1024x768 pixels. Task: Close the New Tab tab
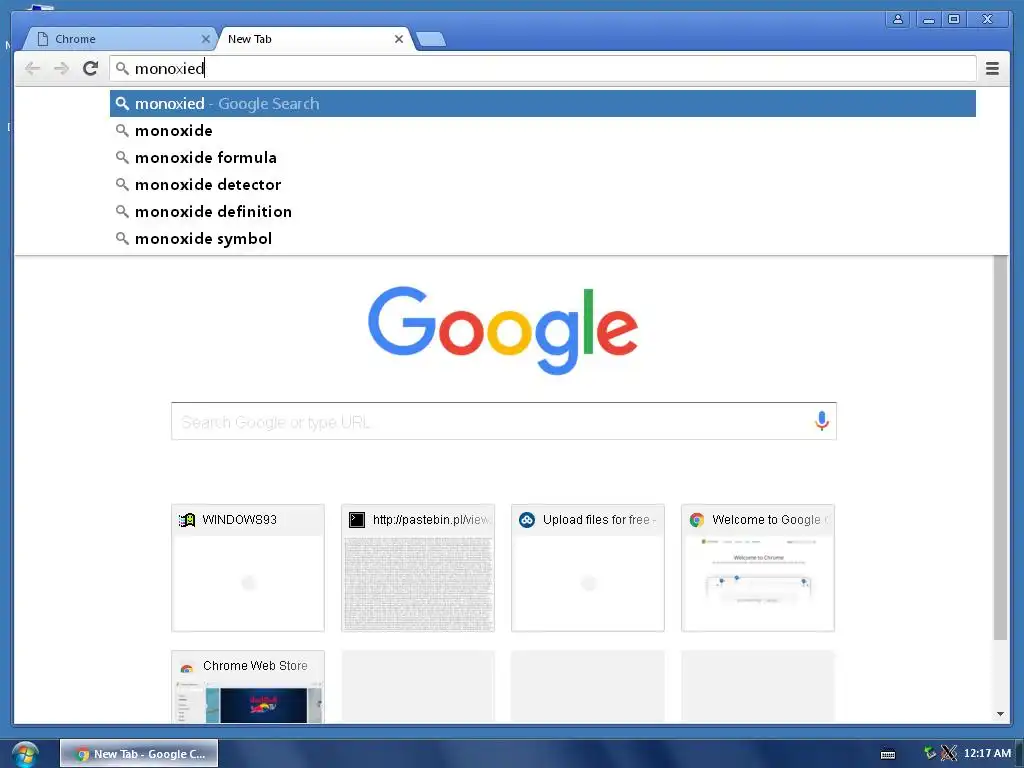(398, 39)
